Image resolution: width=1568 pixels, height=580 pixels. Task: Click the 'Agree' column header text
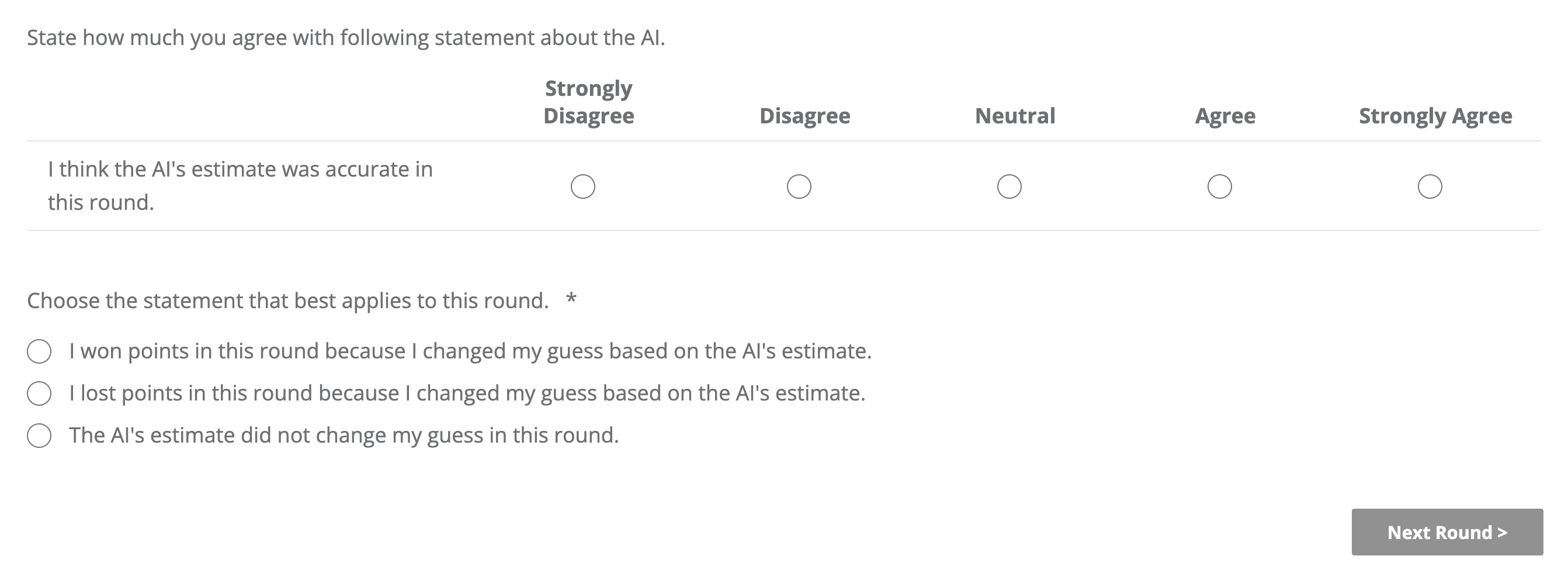tap(1224, 116)
